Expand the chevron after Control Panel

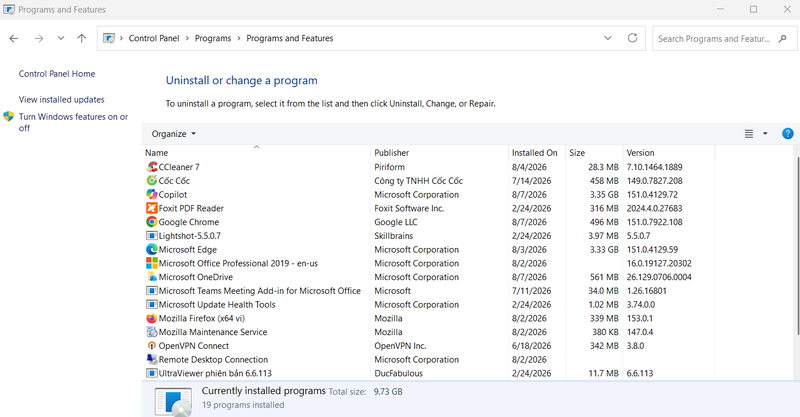(x=187, y=38)
